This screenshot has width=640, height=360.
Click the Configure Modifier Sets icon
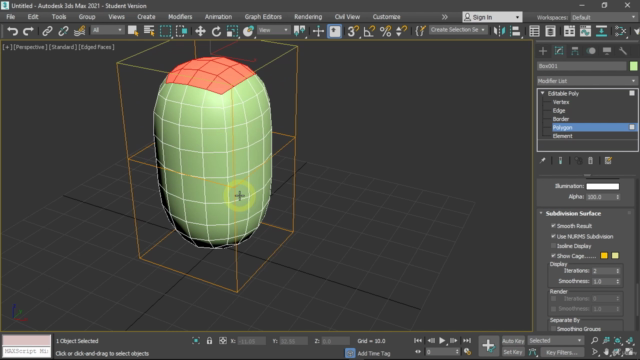pos(608,161)
